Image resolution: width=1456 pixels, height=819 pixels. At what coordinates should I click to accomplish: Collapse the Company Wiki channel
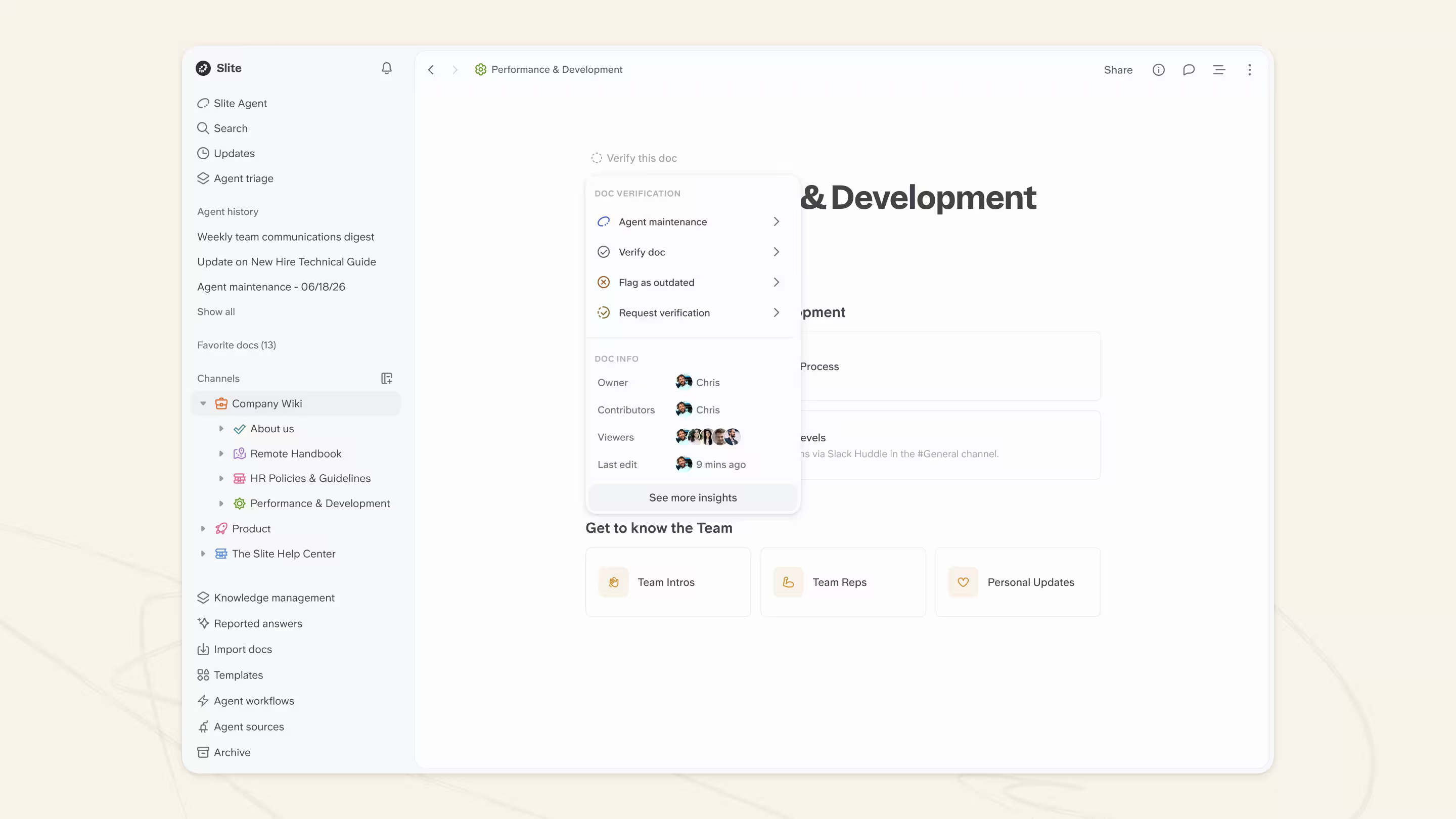pos(203,403)
